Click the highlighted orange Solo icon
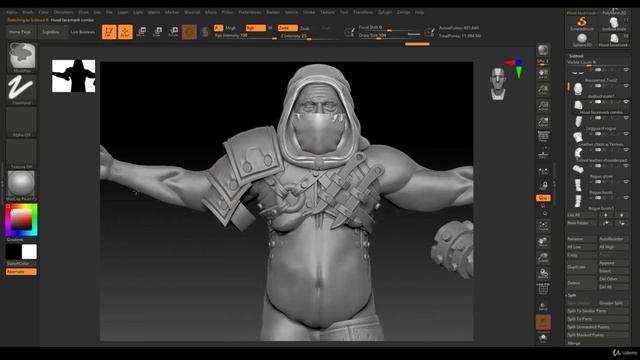The height and width of the screenshot is (360, 640). [x=543, y=322]
